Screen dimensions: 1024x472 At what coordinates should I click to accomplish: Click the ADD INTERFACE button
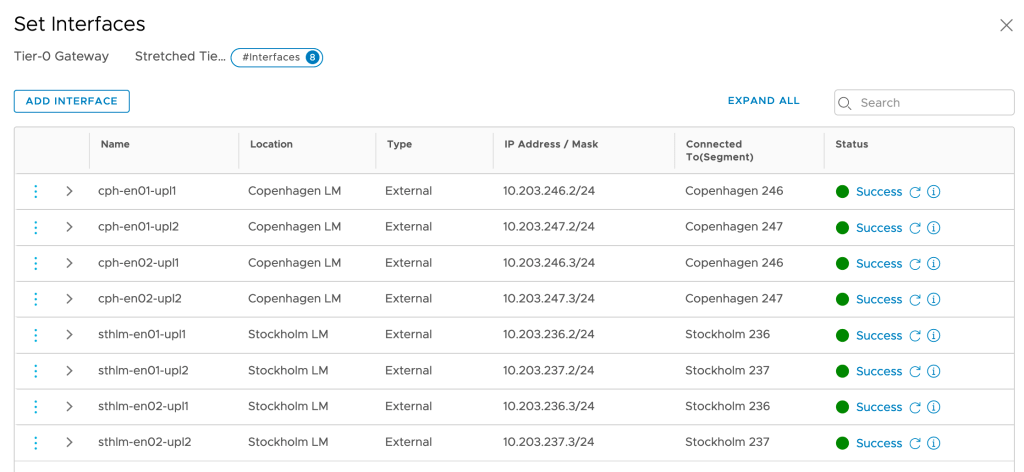[72, 101]
